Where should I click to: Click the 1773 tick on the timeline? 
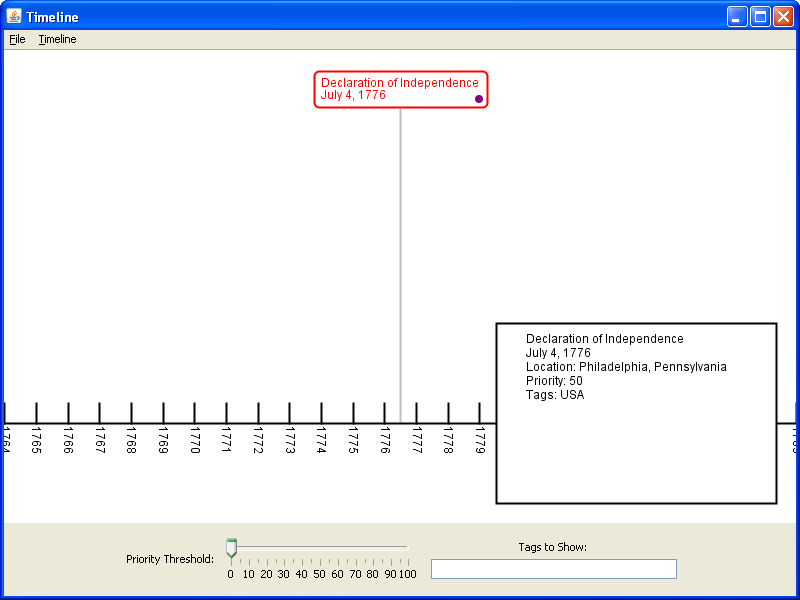(290, 414)
